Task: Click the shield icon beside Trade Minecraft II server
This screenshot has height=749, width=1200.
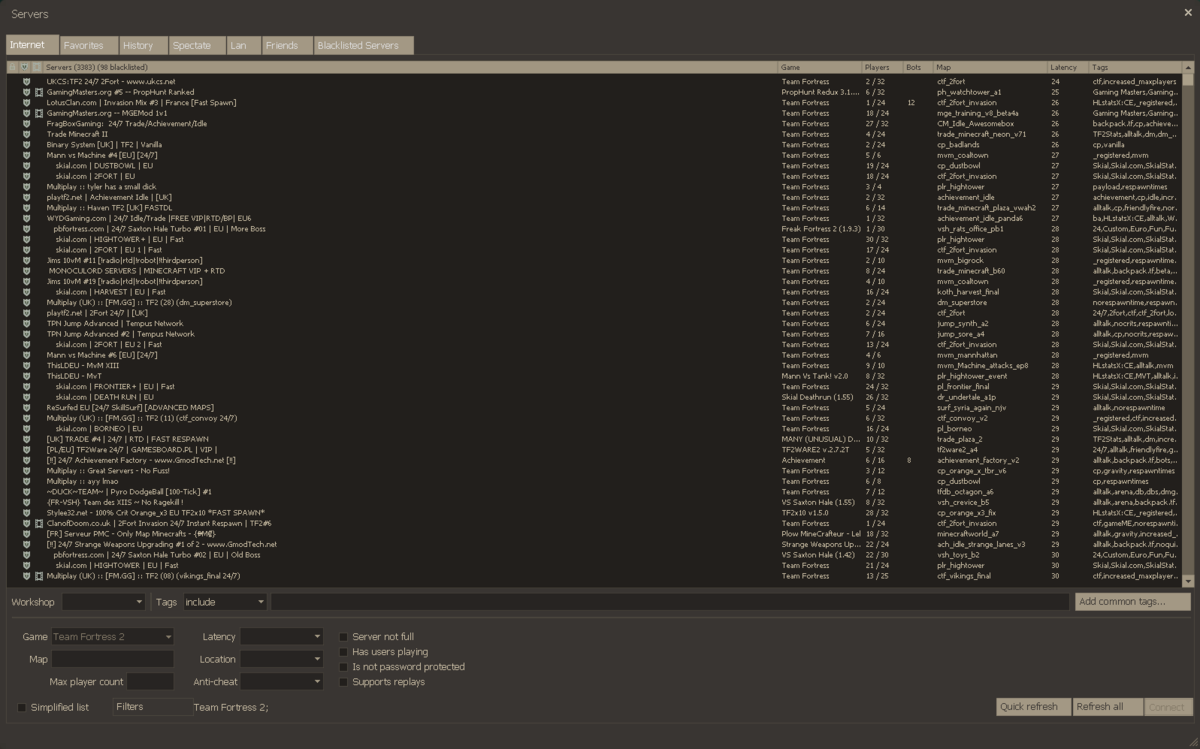Action: coord(27,134)
